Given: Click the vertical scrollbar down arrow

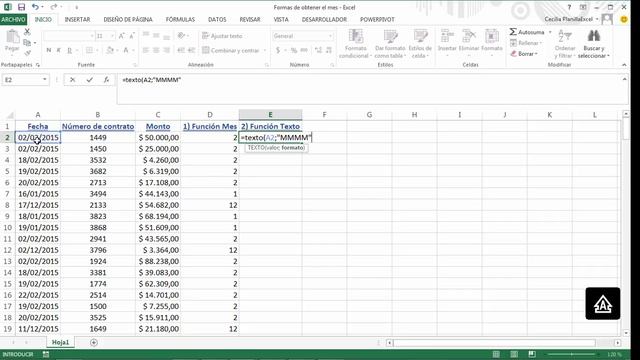Looking at the screenshot, I should 626,333.
